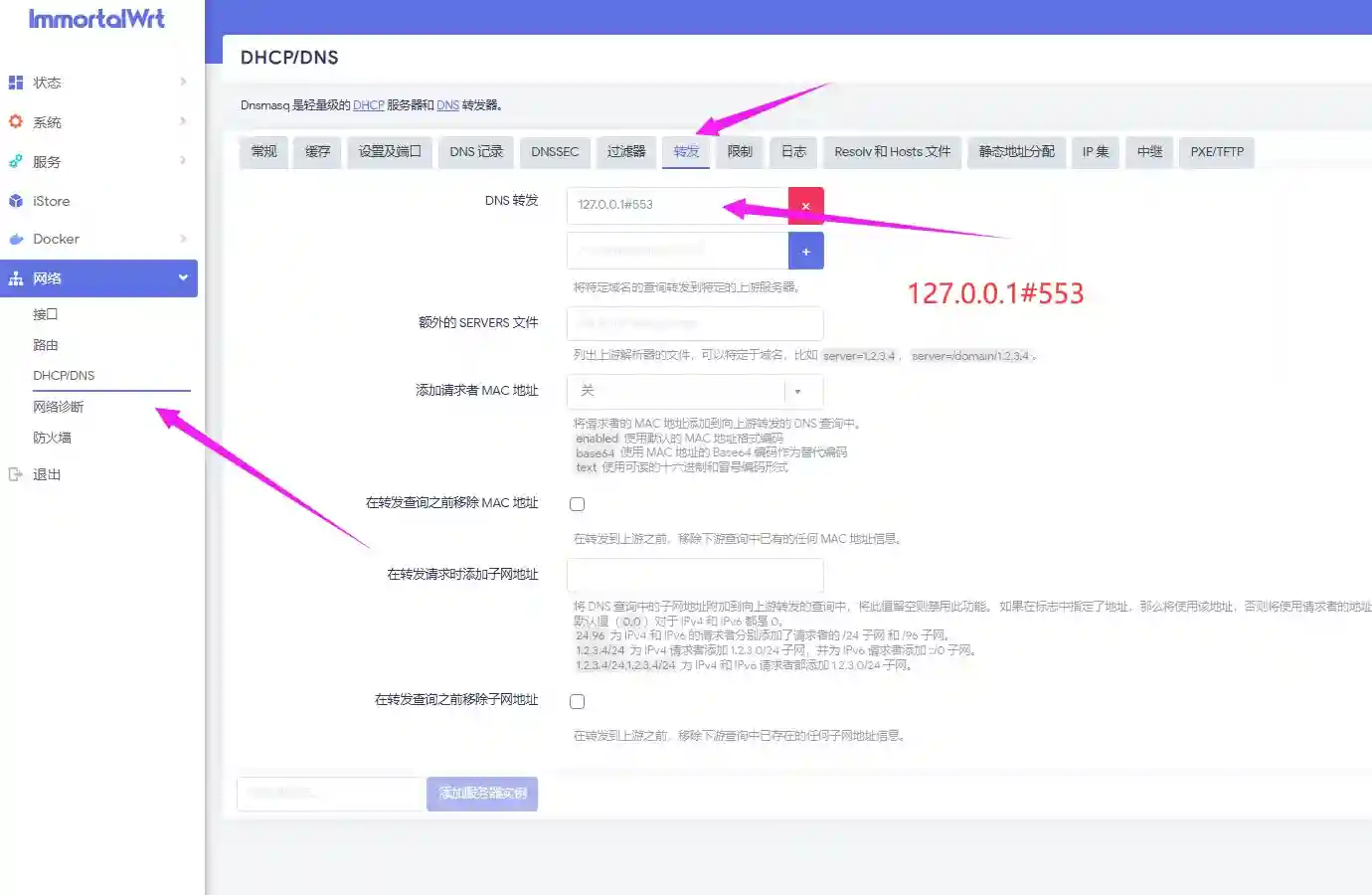Collapse the 网络 sidebar section
1372x895 pixels.
[x=182, y=278]
